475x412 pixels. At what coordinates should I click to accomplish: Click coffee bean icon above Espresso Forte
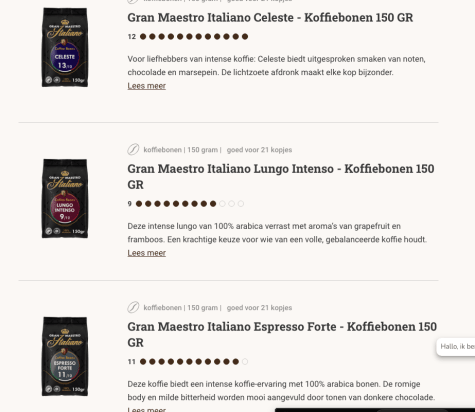133,307
